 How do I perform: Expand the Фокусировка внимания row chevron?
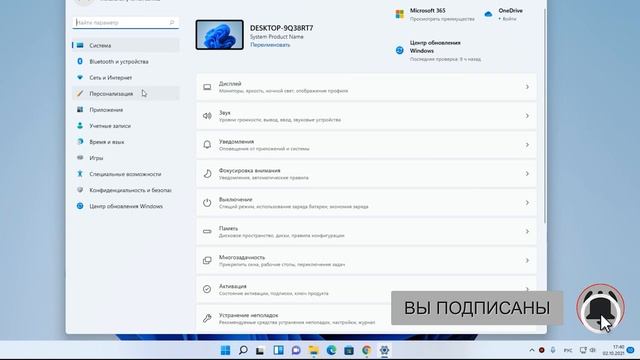[x=527, y=174]
